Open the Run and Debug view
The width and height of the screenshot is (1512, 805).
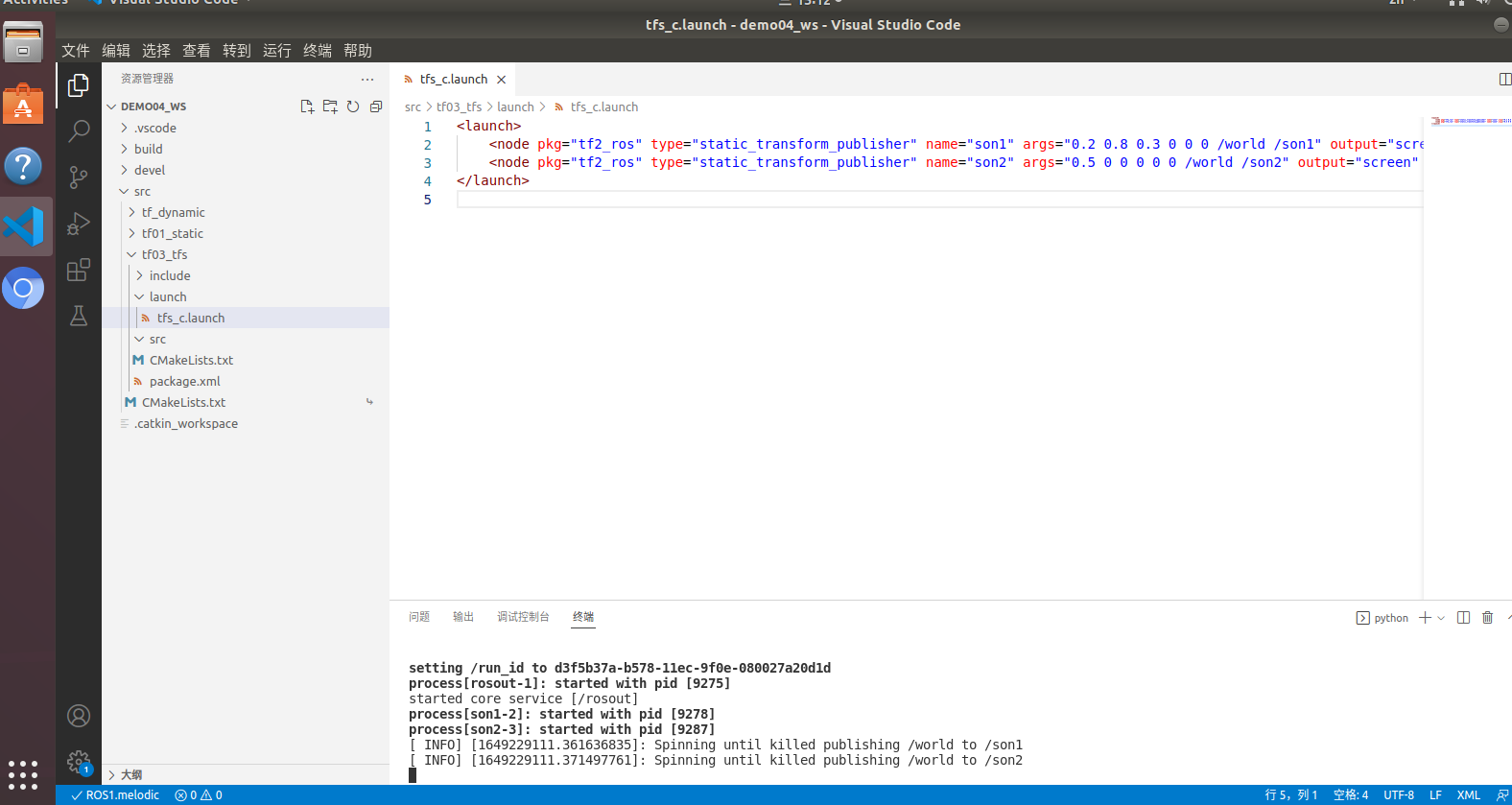pyautogui.click(x=79, y=224)
